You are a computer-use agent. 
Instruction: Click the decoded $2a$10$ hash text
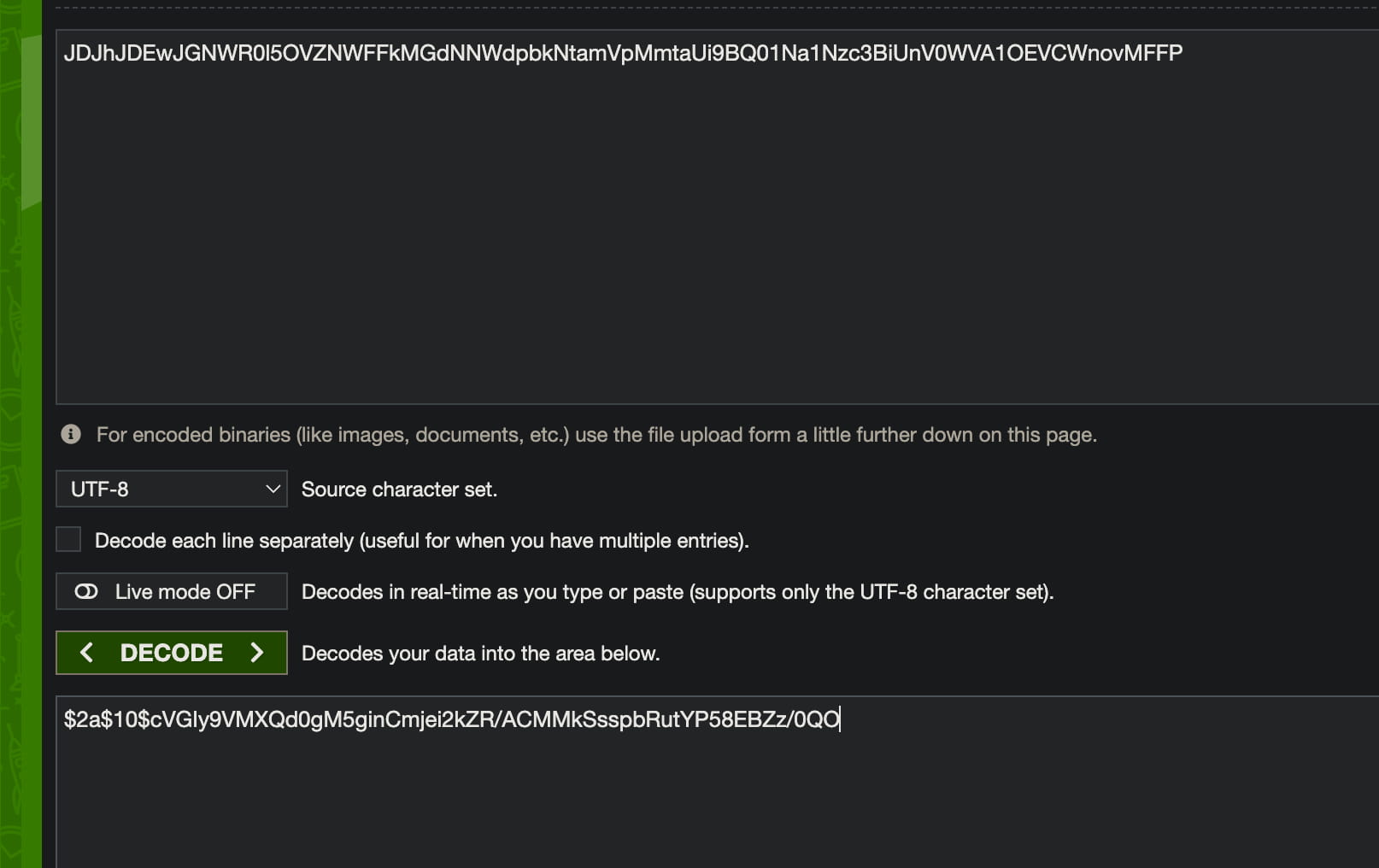(x=451, y=719)
